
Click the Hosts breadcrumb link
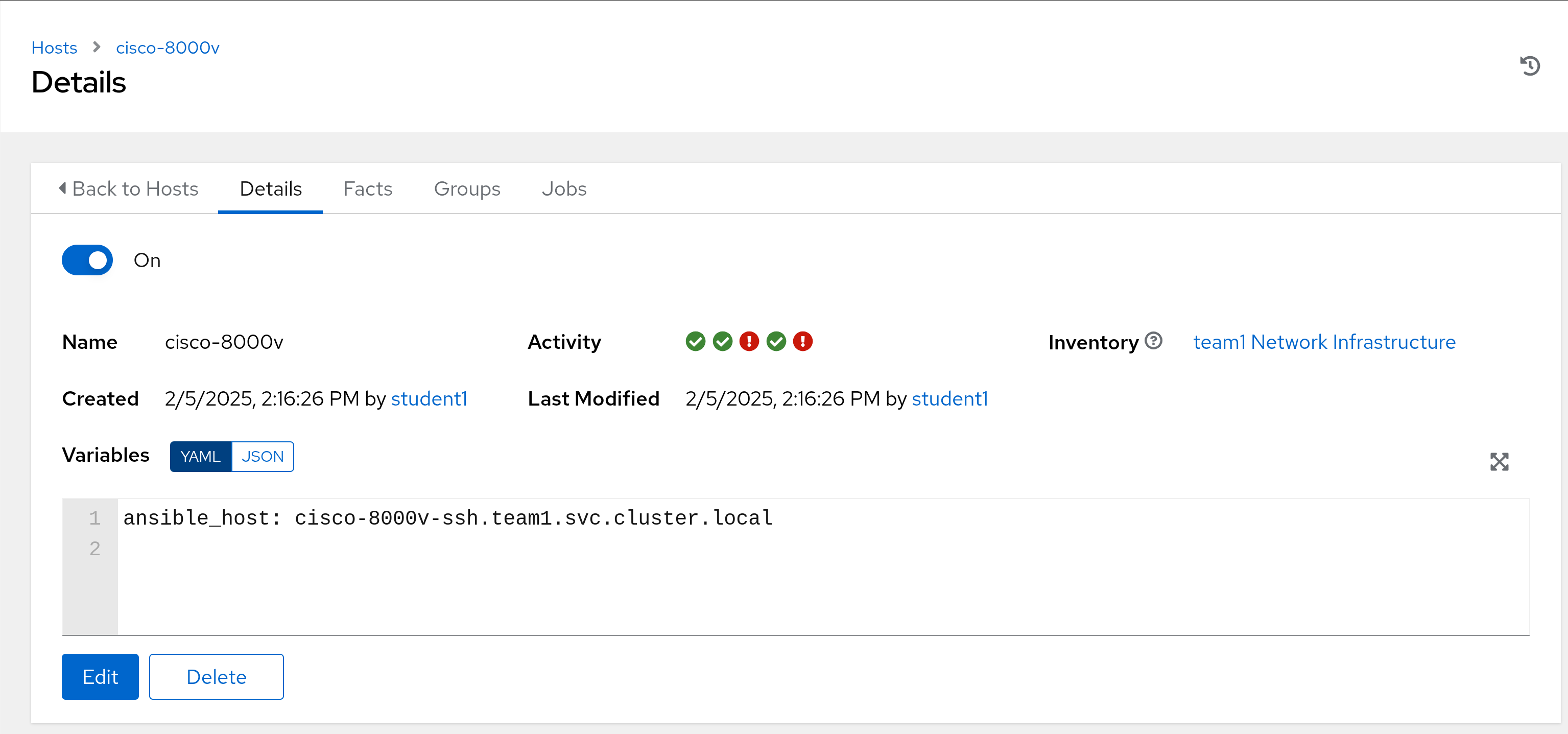pos(54,48)
